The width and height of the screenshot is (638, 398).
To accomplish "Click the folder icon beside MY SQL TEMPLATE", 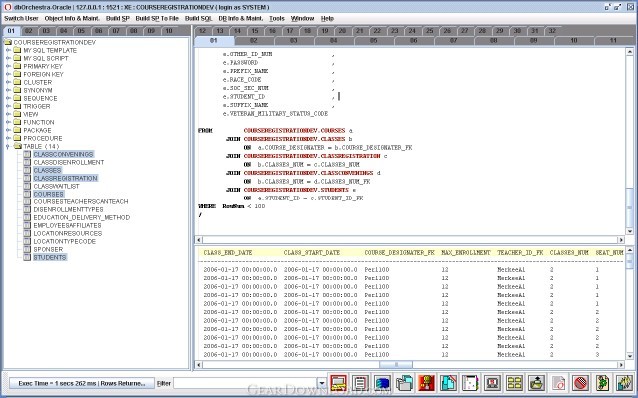I will click(x=17, y=50).
